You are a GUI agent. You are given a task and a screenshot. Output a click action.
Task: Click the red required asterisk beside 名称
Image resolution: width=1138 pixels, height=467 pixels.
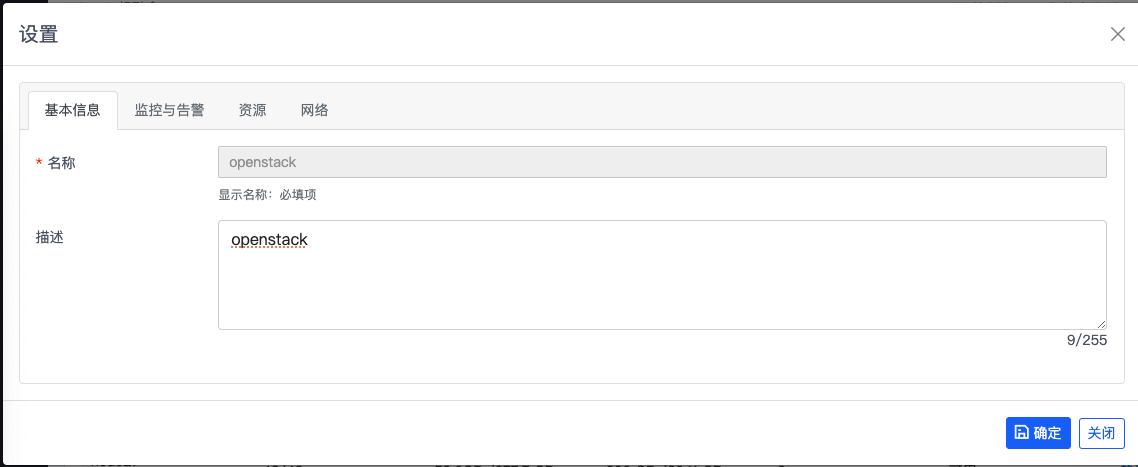[x=38, y=163]
